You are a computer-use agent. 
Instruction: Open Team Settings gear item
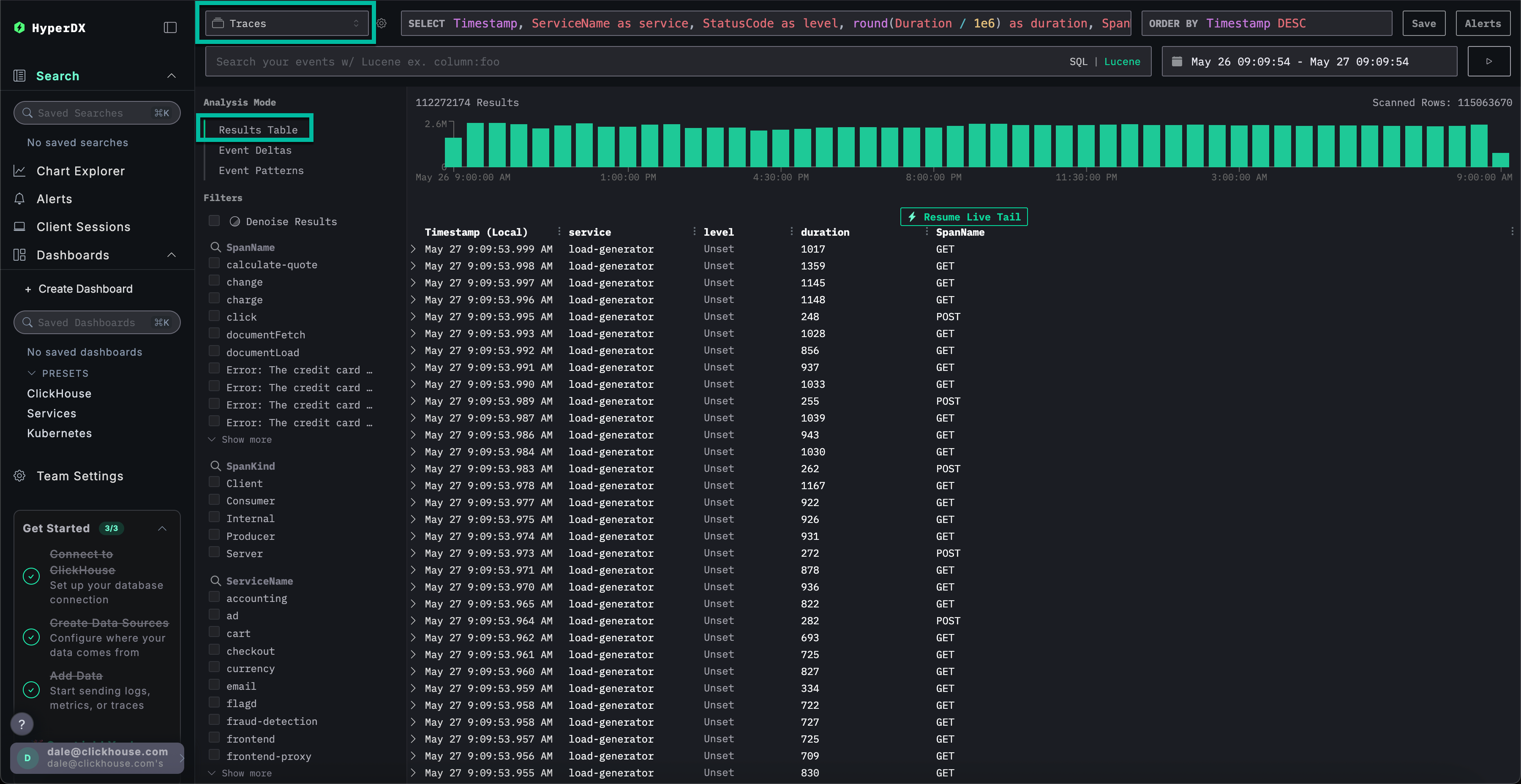point(79,476)
